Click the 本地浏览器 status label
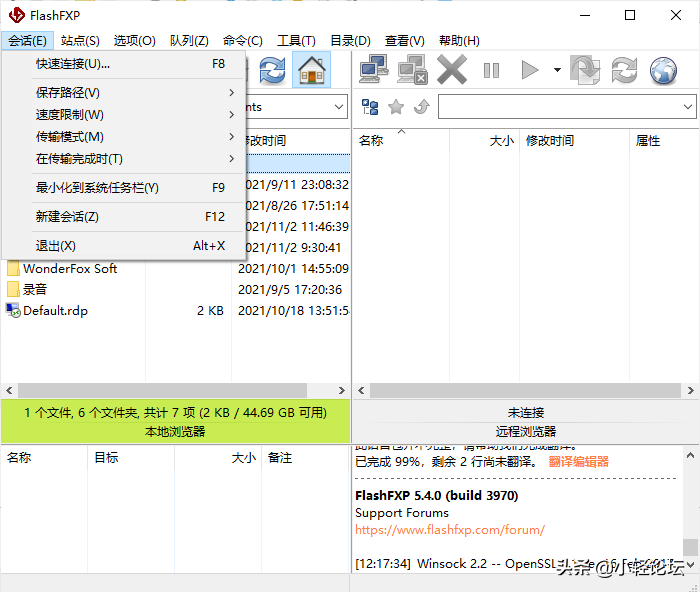This screenshot has height=592, width=700. pos(175,431)
